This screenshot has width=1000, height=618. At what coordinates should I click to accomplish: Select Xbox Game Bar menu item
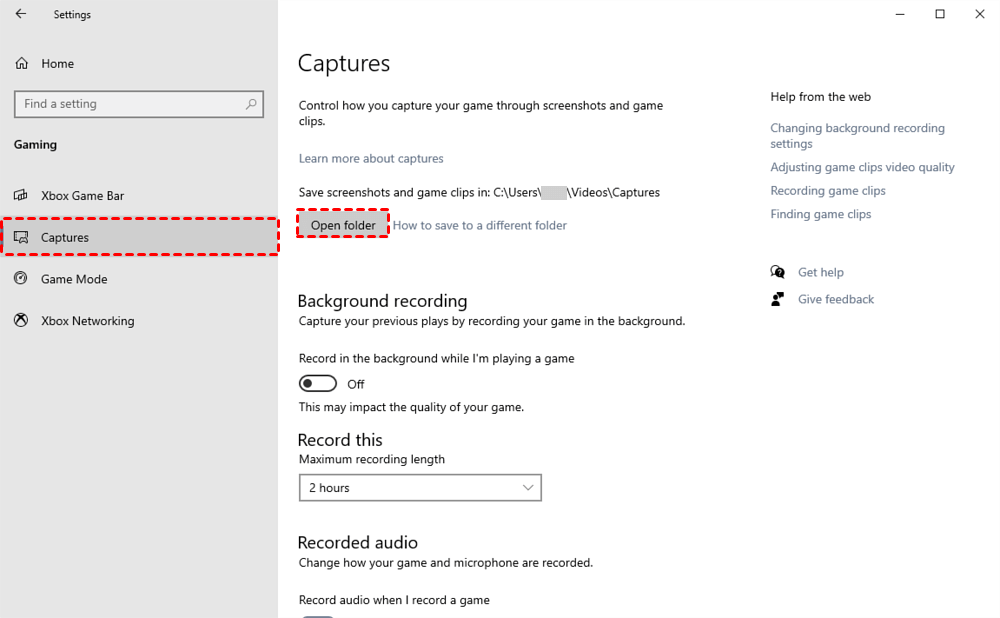pos(82,195)
